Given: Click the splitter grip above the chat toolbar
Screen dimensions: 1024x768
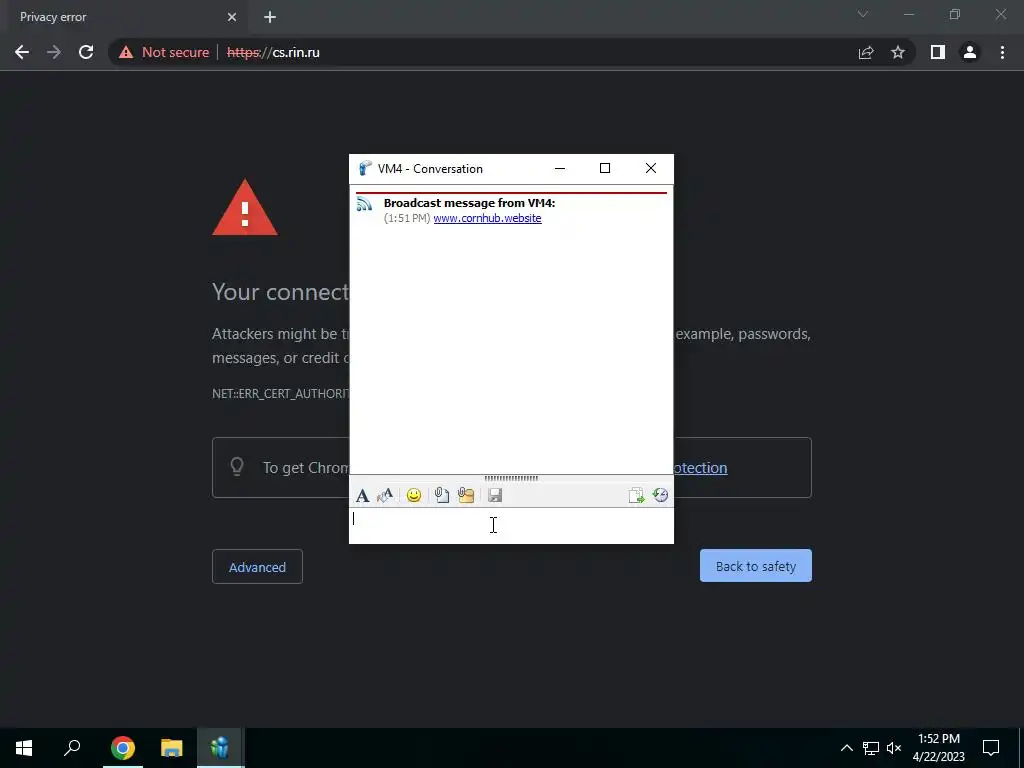Looking at the screenshot, I should click(511, 478).
